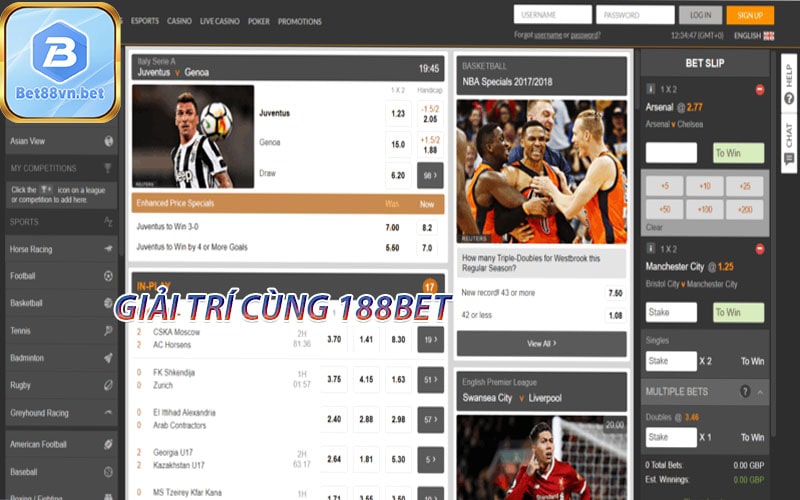Click the American Football icon
The height and width of the screenshot is (500, 800).
108,444
